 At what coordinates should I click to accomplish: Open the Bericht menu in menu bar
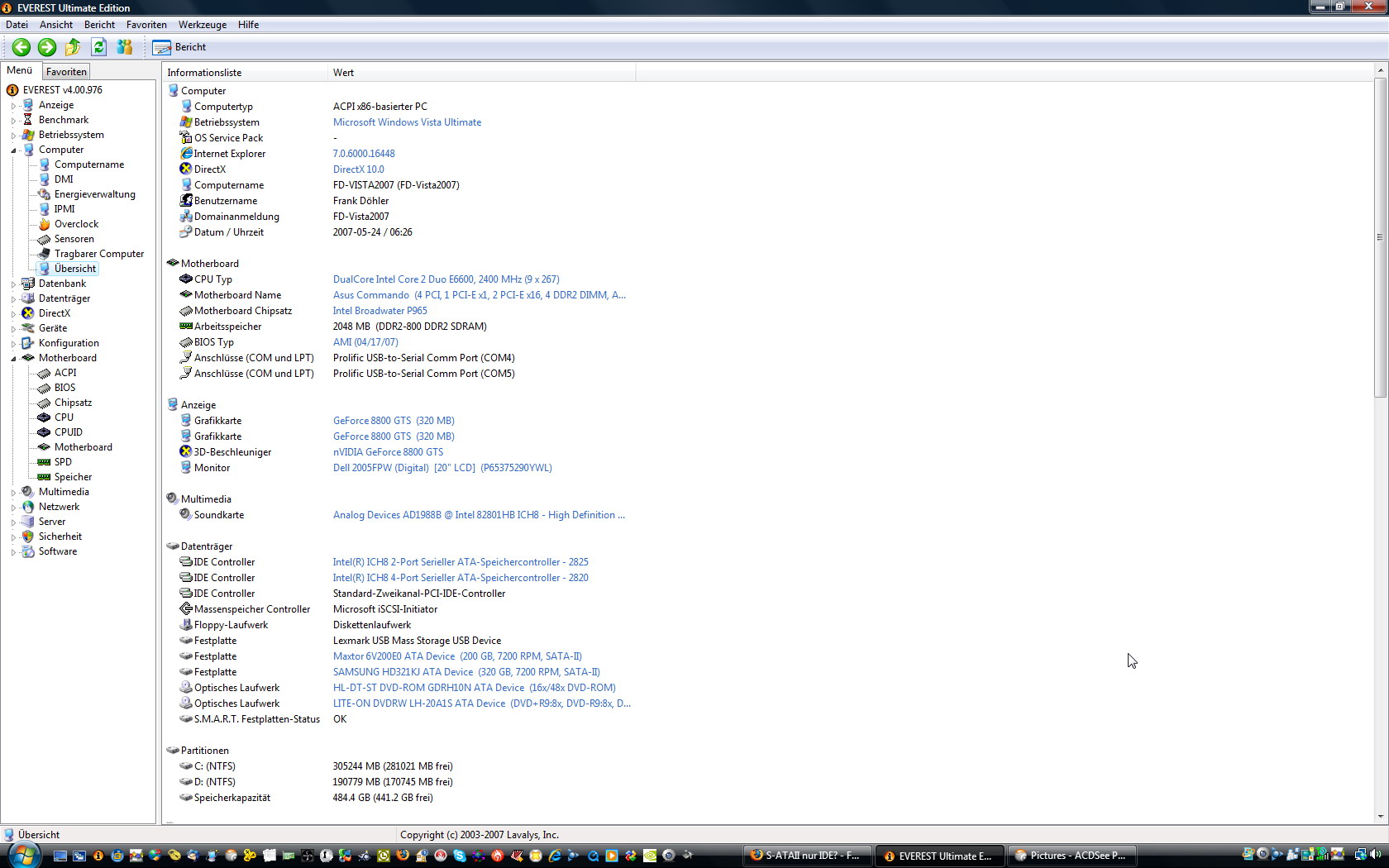click(99, 25)
